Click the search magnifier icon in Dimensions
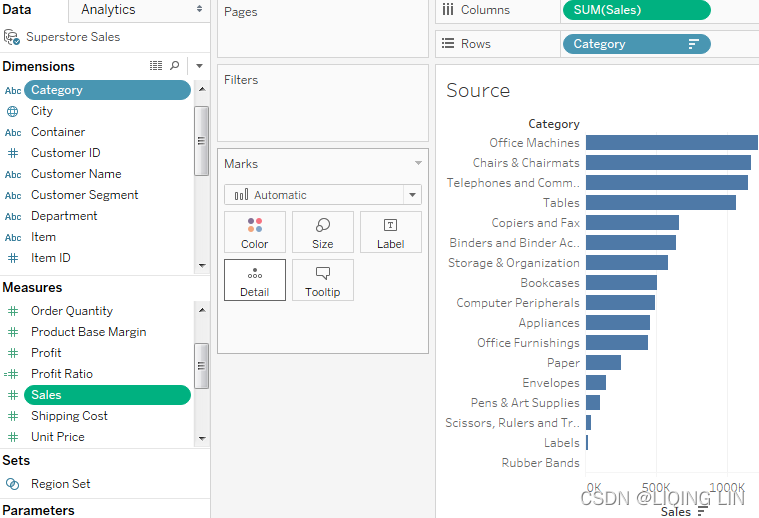 175,65
